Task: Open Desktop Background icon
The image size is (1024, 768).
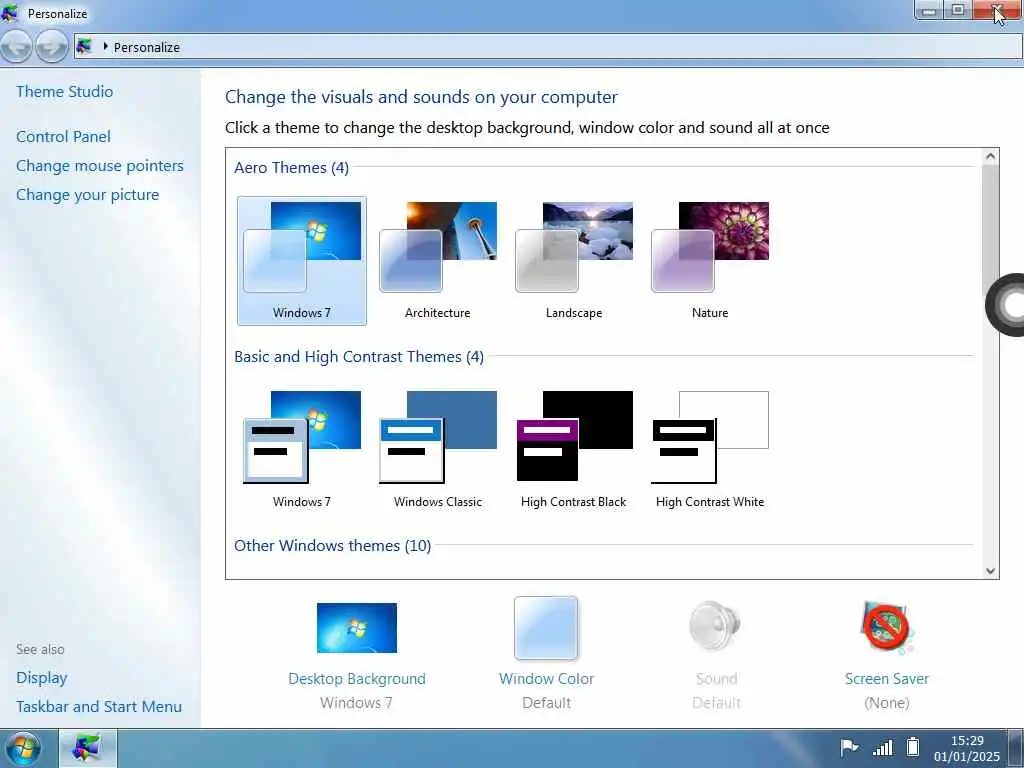Action: [357, 628]
